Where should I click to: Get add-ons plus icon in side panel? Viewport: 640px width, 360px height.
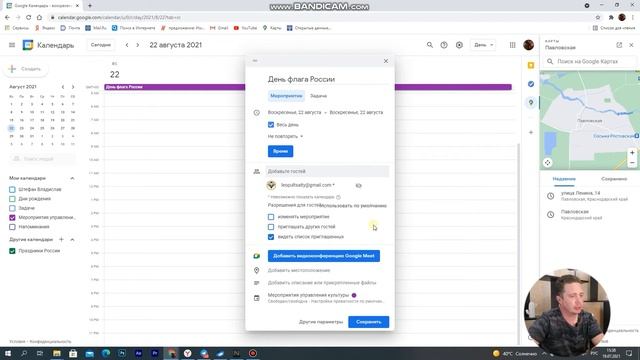pyautogui.click(x=531, y=132)
